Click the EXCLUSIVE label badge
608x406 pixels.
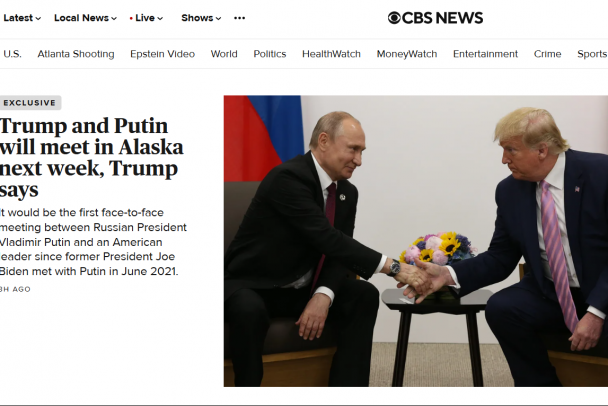tap(30, 103)
